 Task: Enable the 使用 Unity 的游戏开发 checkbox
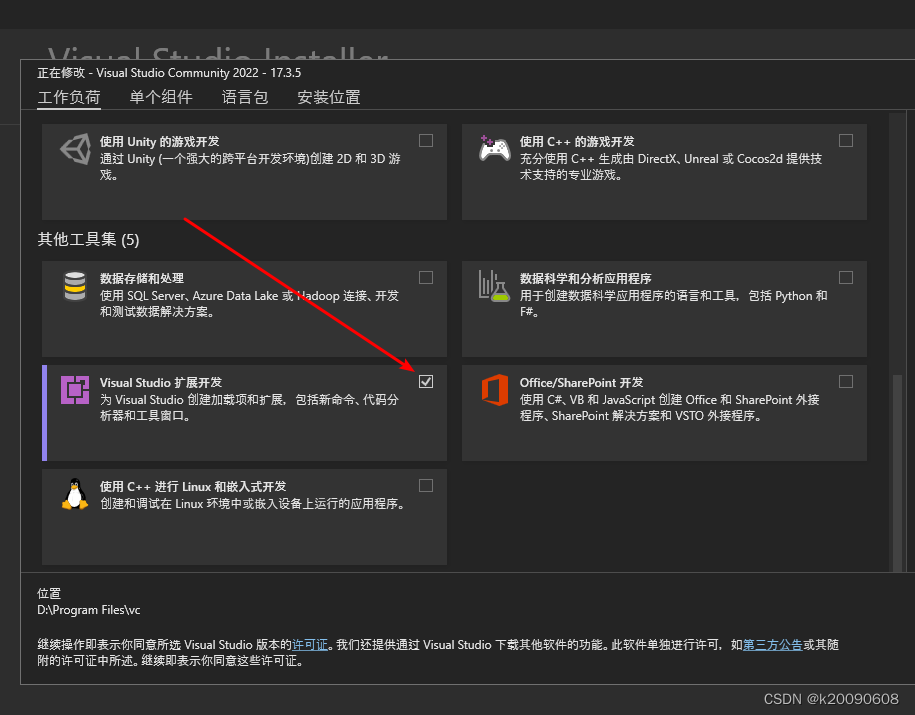[x=426, y=140]
